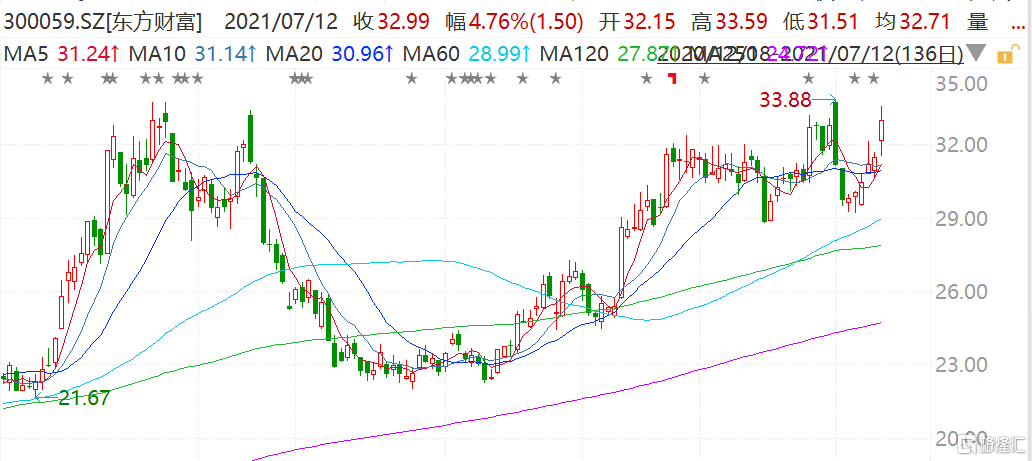Click the low price 低31.51
The width and height of the screenshot is (1032, 461).
(821, 23)
